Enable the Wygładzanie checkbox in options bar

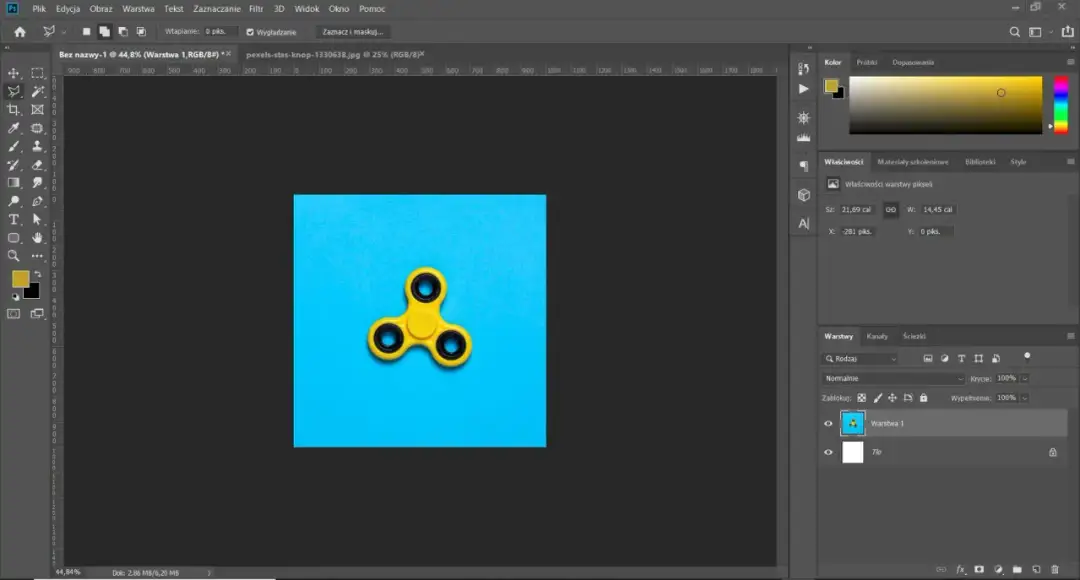click(x=251, y=31)
